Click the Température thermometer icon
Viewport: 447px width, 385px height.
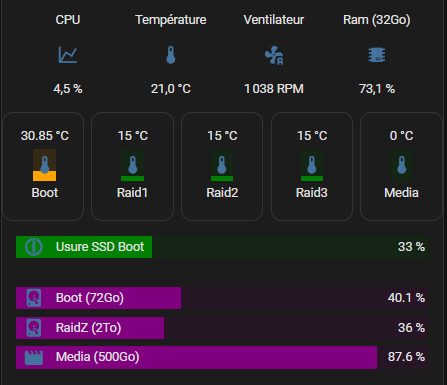pyautogui.click(x=171, y=55)
